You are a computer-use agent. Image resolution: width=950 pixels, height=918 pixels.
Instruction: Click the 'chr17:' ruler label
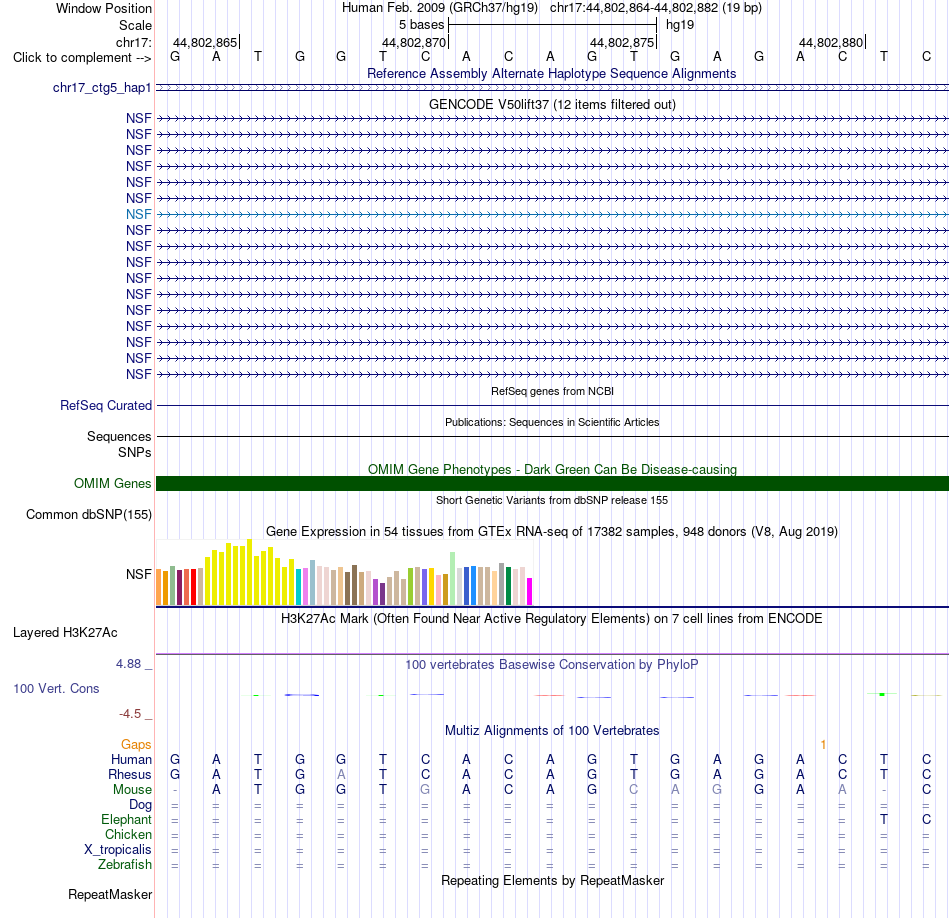(x=134, y=42)
